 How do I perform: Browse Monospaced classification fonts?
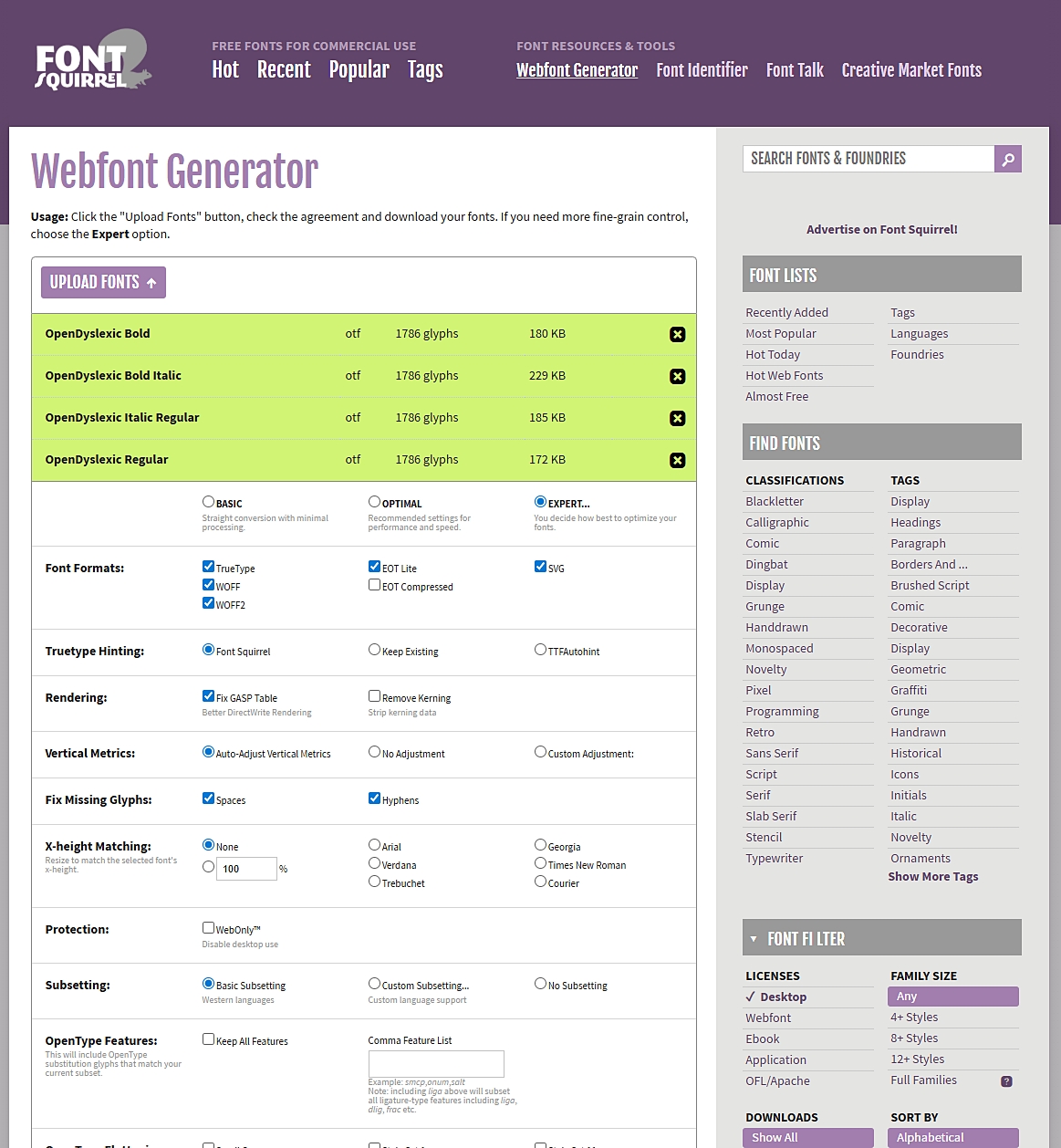click(x=779, y=648)
